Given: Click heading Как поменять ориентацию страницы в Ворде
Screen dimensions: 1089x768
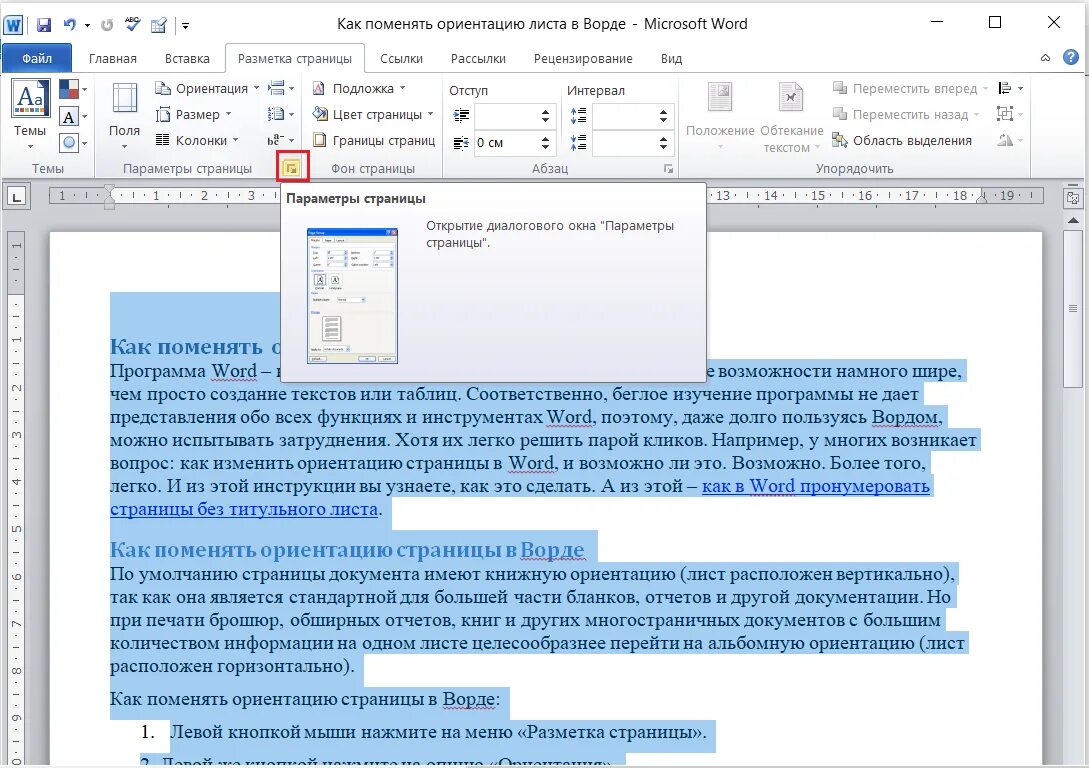Looking at the screenshot, I should pyautogui.click(x=347, y=549).
